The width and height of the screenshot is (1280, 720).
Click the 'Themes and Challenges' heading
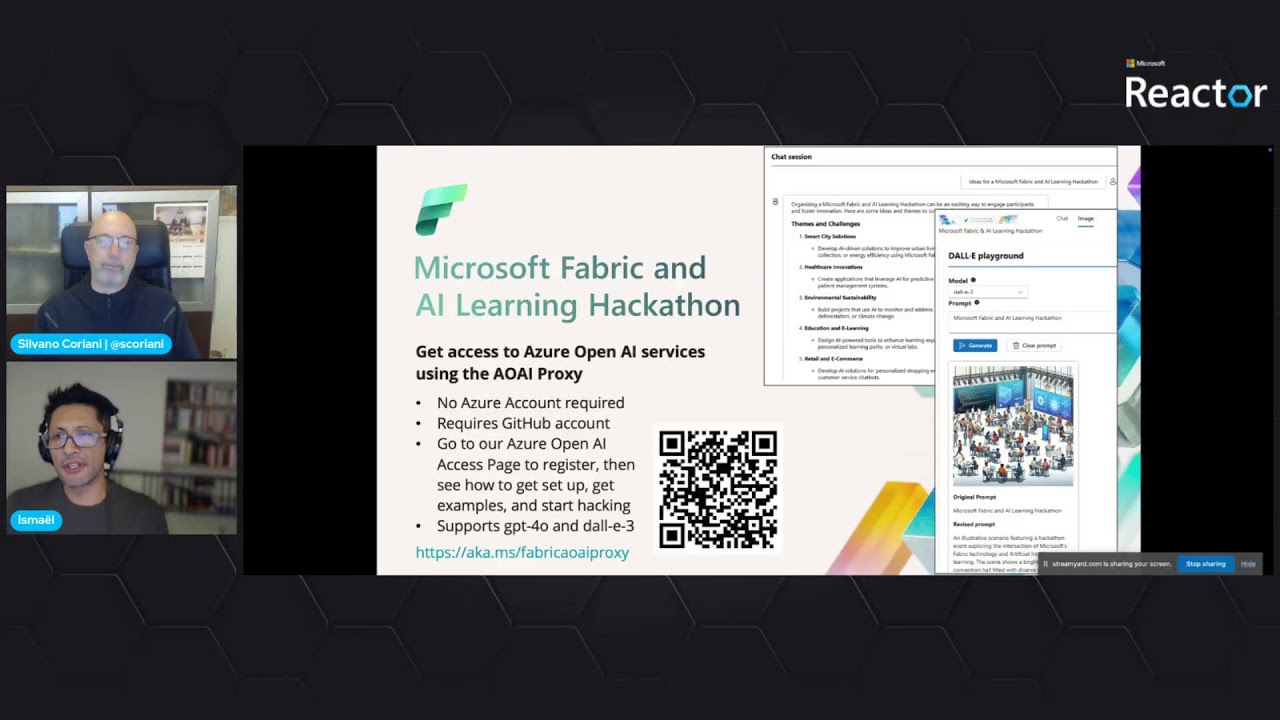[x=826, y=224]
